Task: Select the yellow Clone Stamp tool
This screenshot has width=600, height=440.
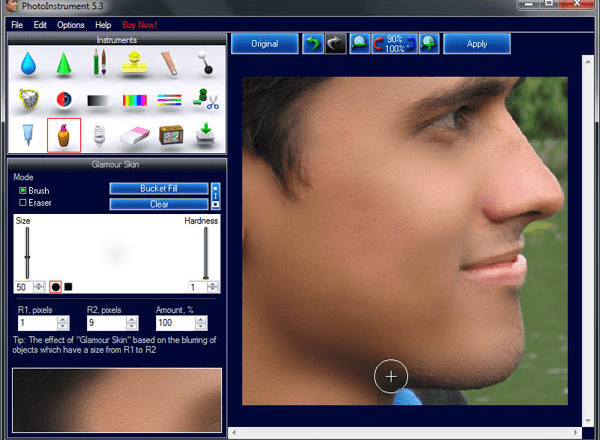Action: click(x=134, y=65)
